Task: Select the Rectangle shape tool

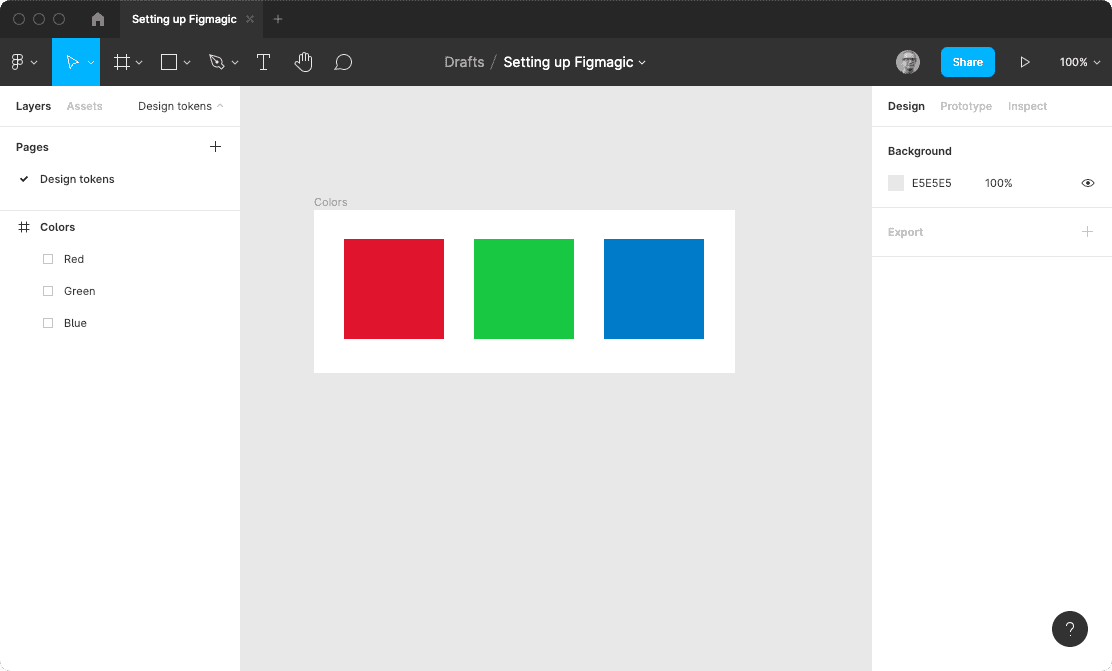Action: [169, 62]
